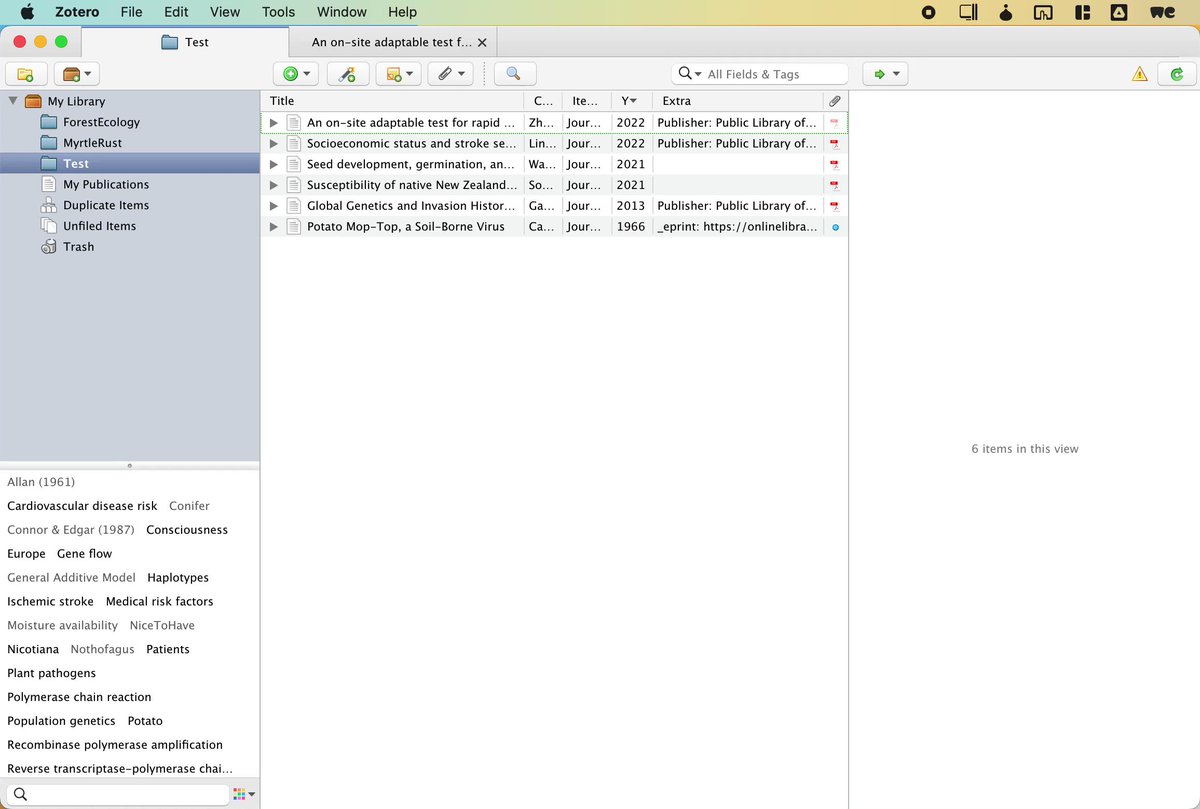Image resolution: width=1200 pixels, height=809 pixels.
Task: Filter by the Consciousness tag
Action: click(x=187, y=530)
